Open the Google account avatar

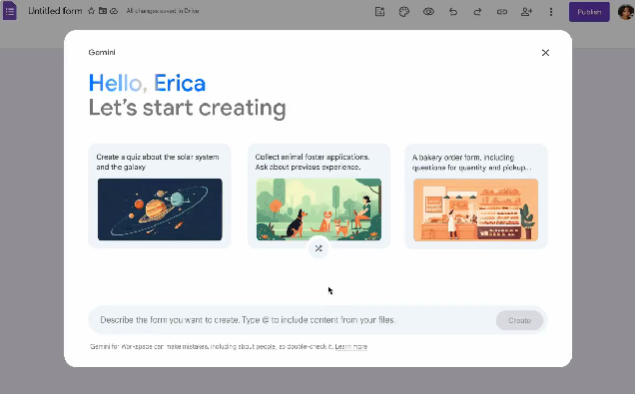point(626,11)
